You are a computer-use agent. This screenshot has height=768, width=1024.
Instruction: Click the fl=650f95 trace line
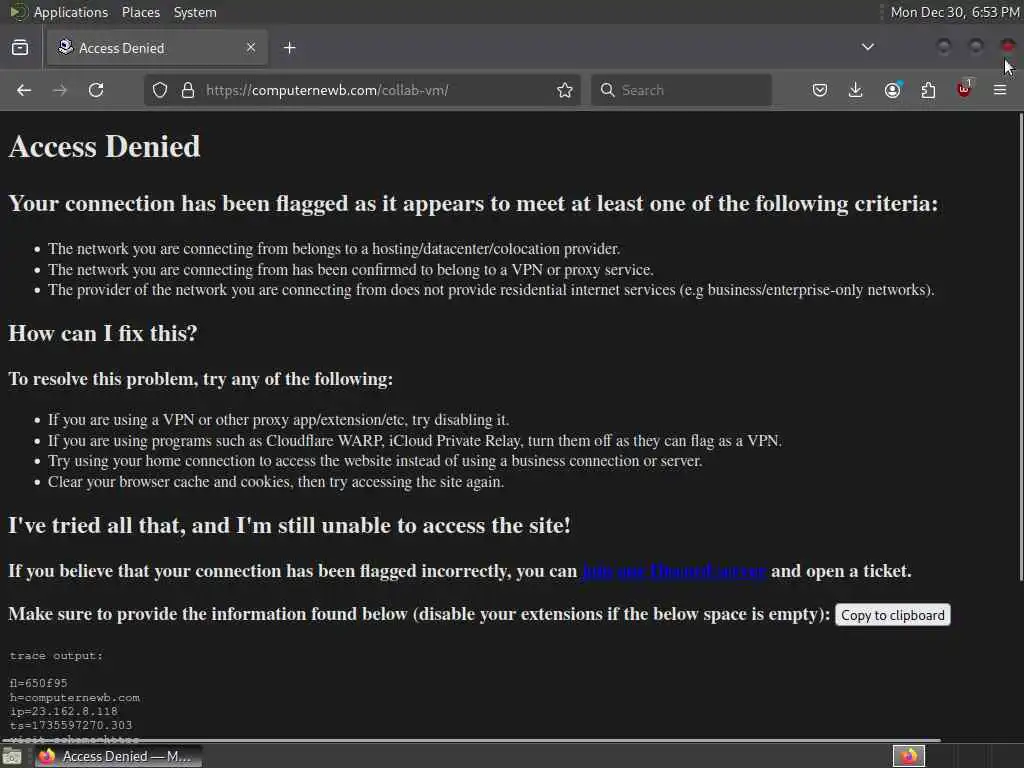pos(39,683)
